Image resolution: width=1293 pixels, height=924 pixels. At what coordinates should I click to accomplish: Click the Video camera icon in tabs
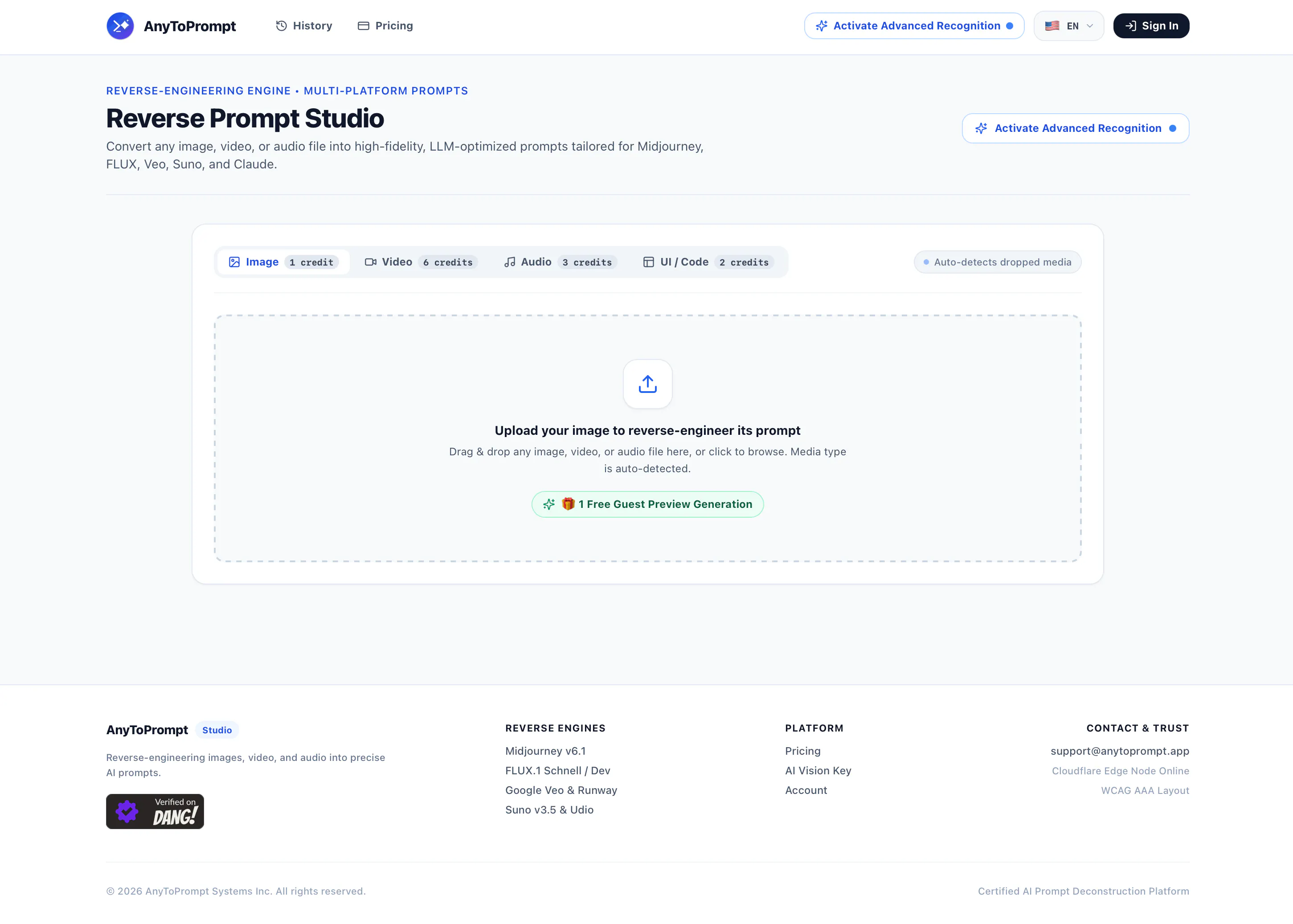[370, 262]
